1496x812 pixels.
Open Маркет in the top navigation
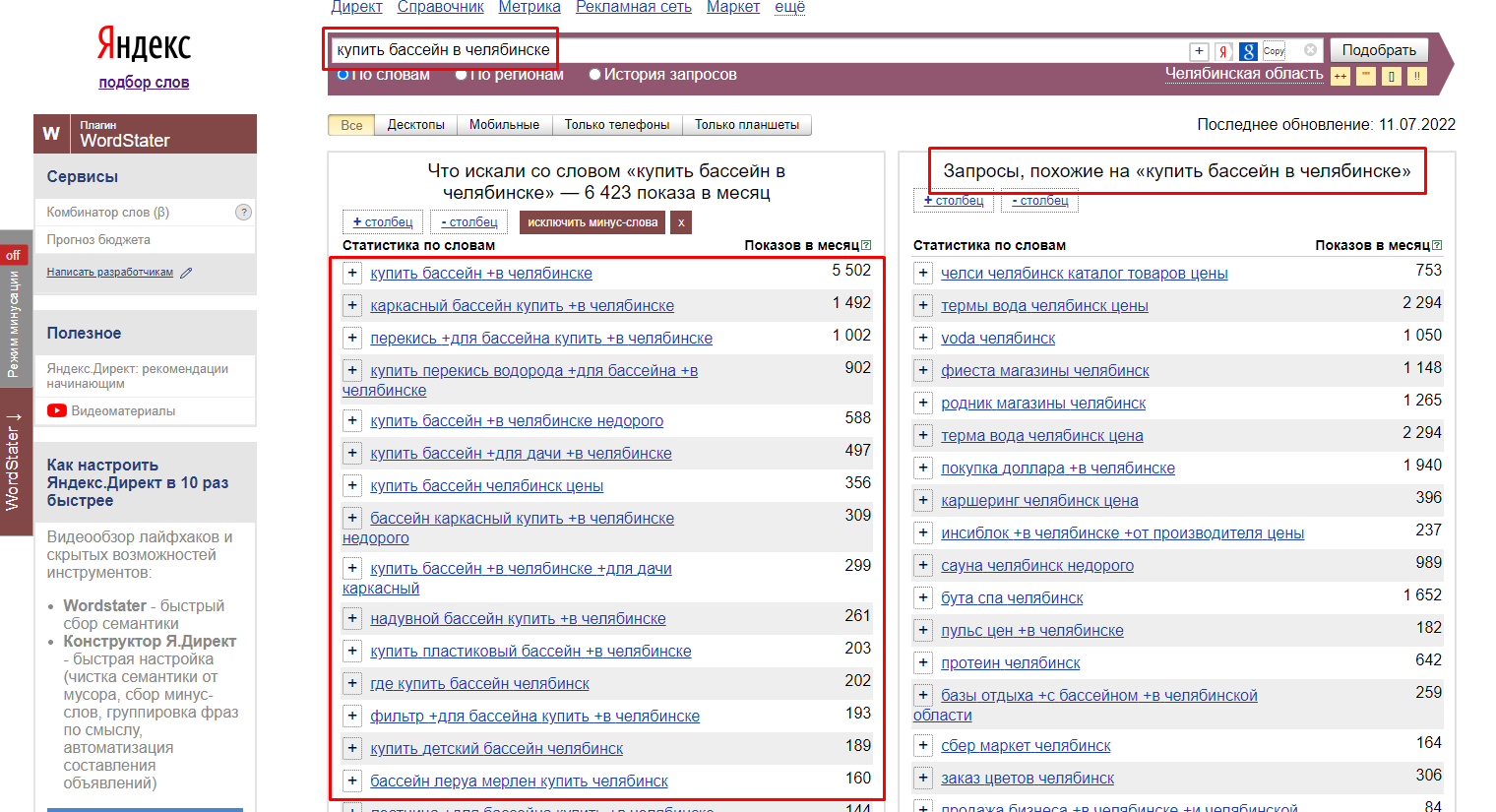pyautogui.click(x=733, y=7)
